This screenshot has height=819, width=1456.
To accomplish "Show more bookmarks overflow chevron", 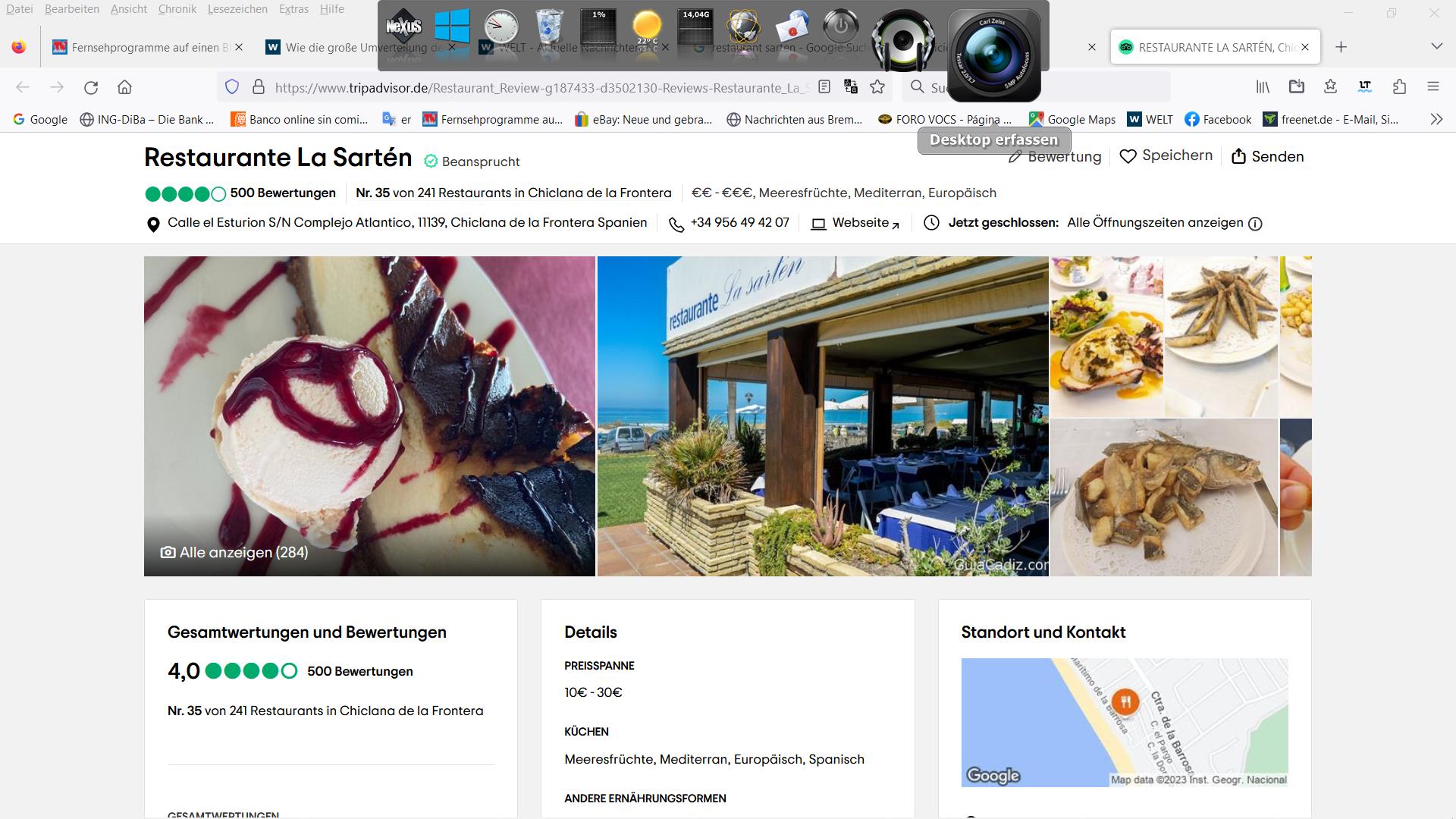I will 1436,119.
